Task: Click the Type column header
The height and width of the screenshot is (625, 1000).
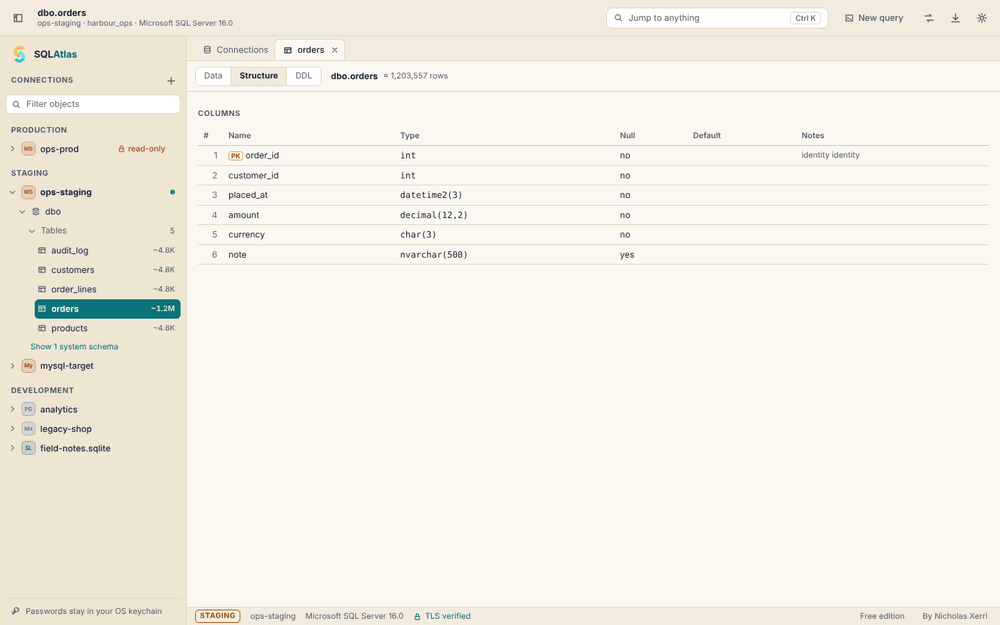Action: (x=409, y=135)
